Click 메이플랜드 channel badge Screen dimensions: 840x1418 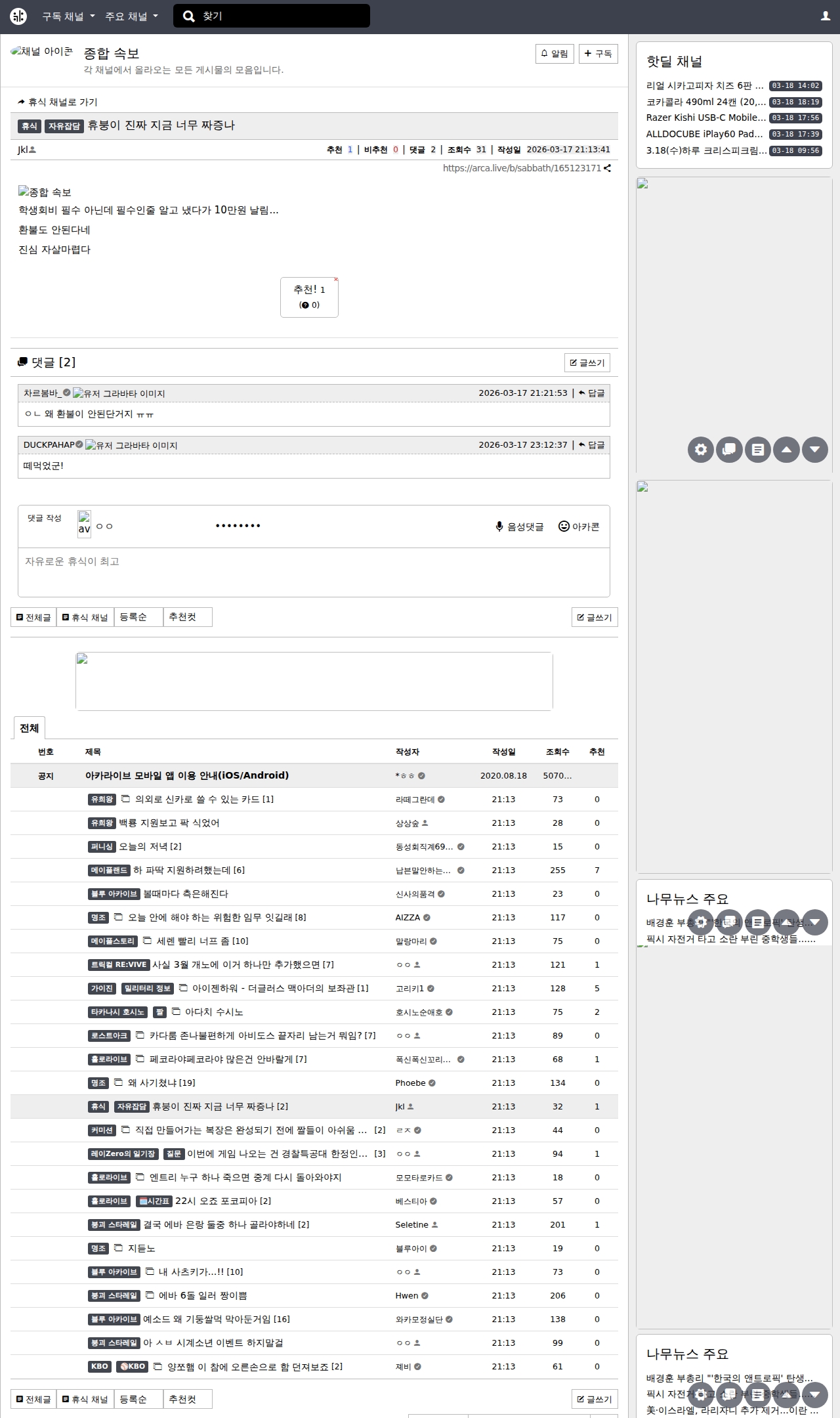(109, 870)
